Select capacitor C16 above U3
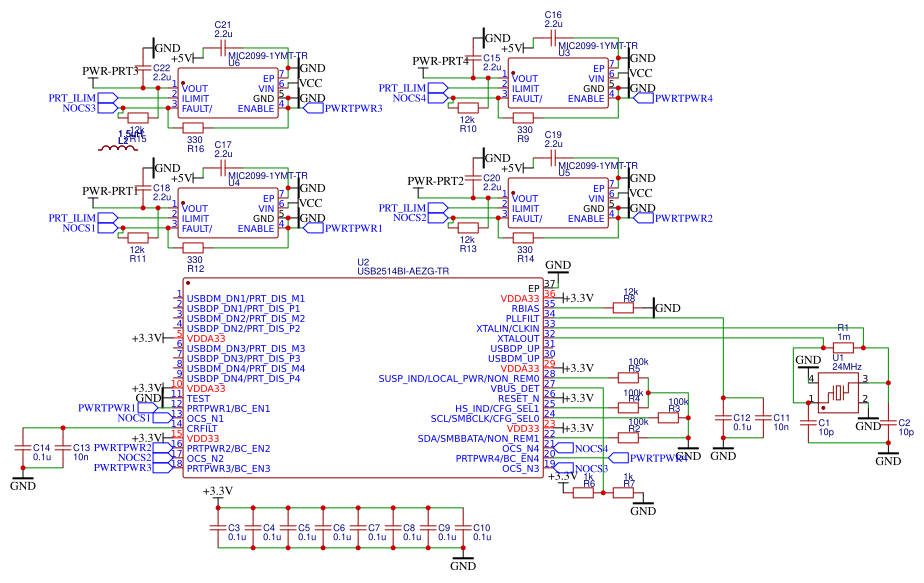The height and width of the screenshot is (583, 924). click(553, 38)
